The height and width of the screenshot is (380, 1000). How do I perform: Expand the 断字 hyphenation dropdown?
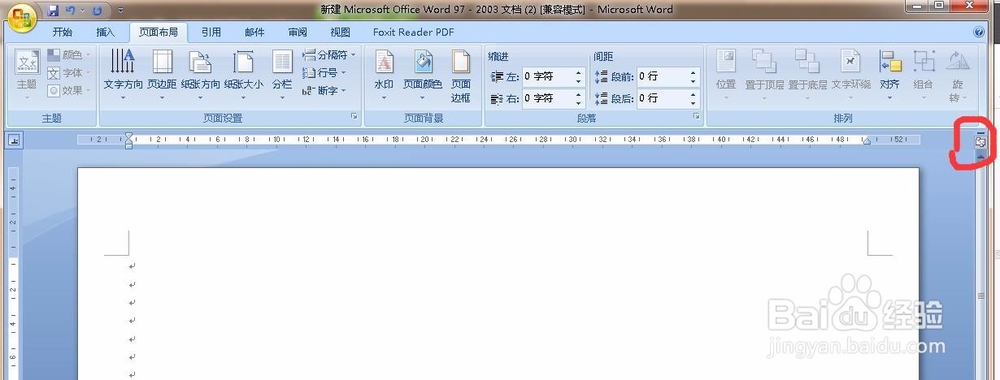(x=324, y=91)
